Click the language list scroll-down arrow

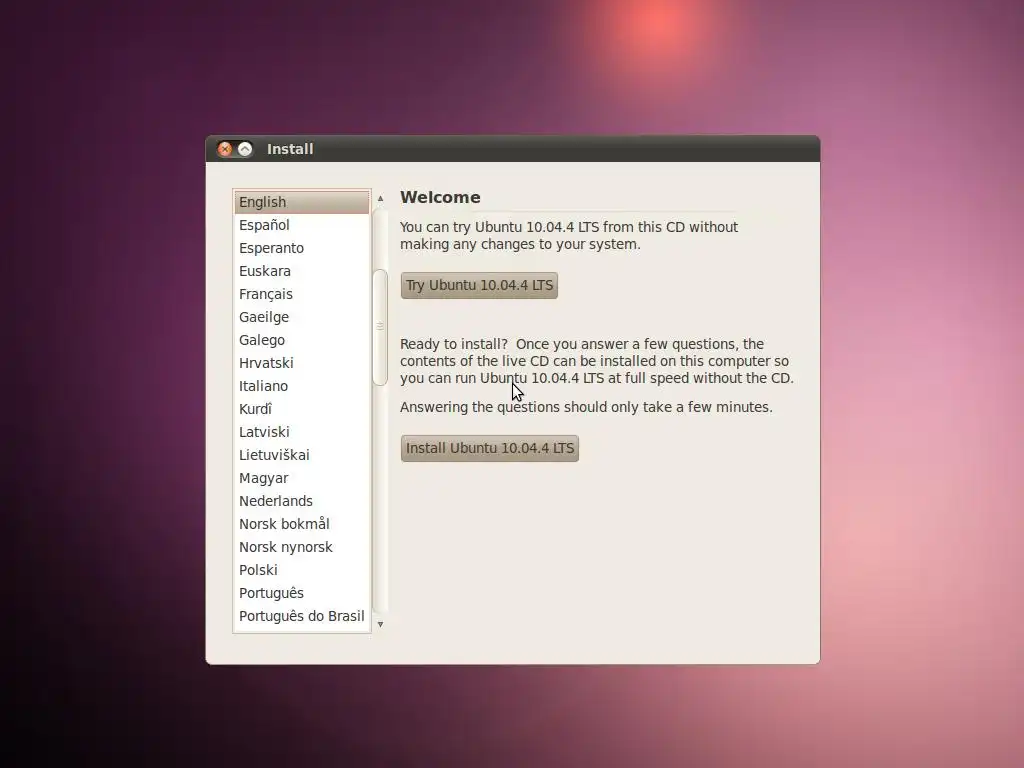click(380, 624)
